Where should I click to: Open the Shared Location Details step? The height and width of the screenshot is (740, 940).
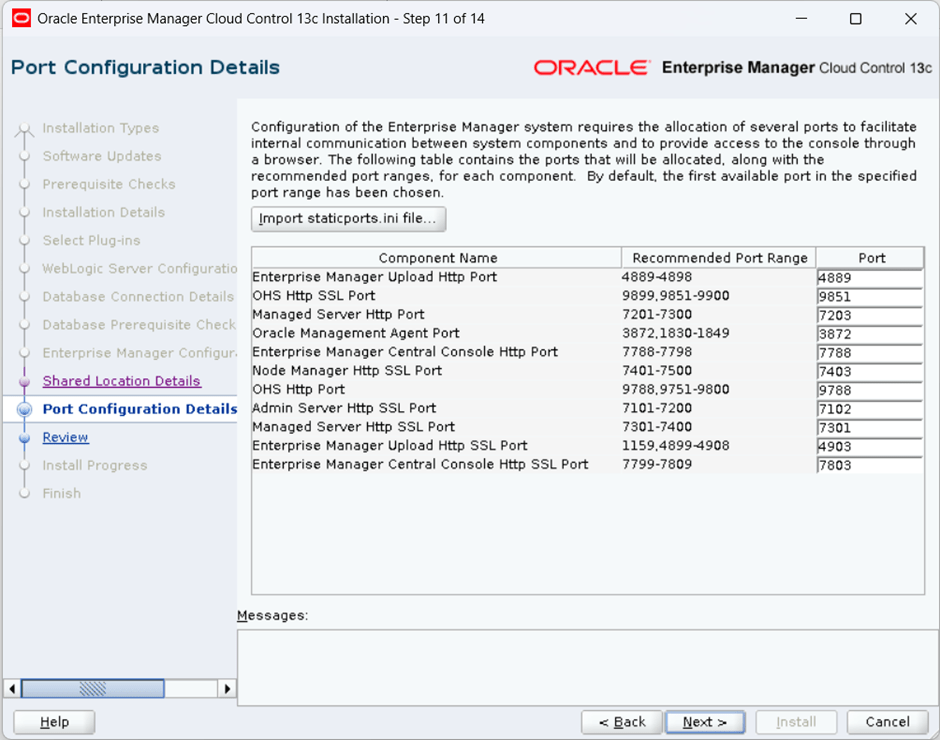[x=121, y=381]
